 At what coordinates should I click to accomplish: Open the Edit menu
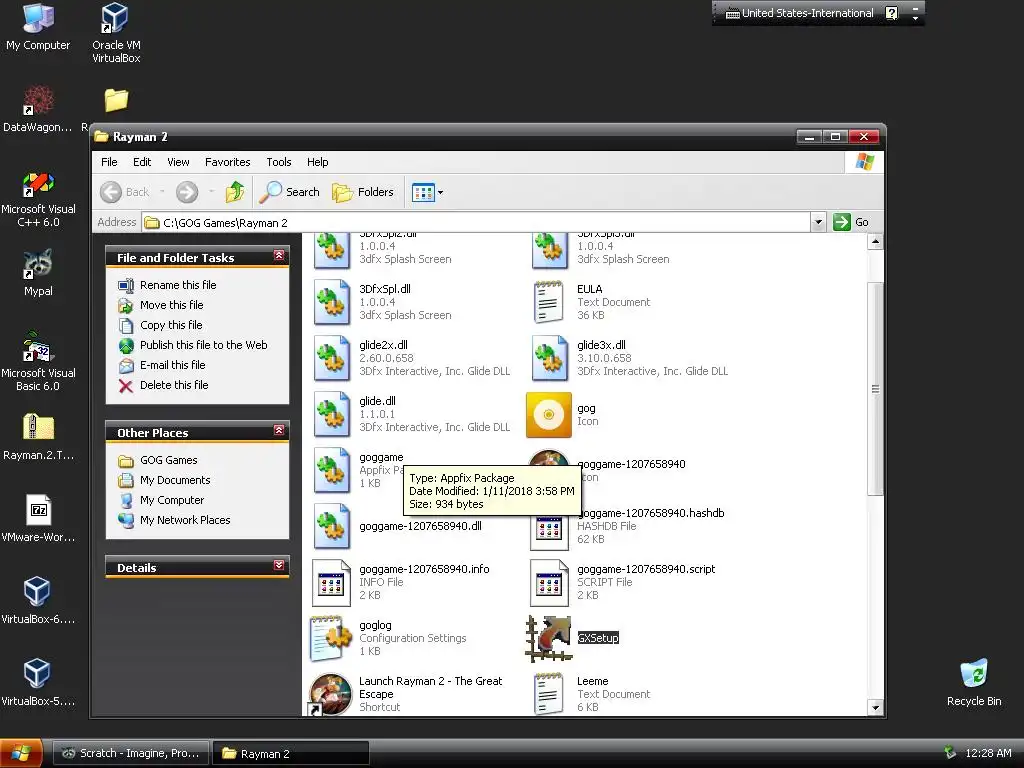click(142, 162)
